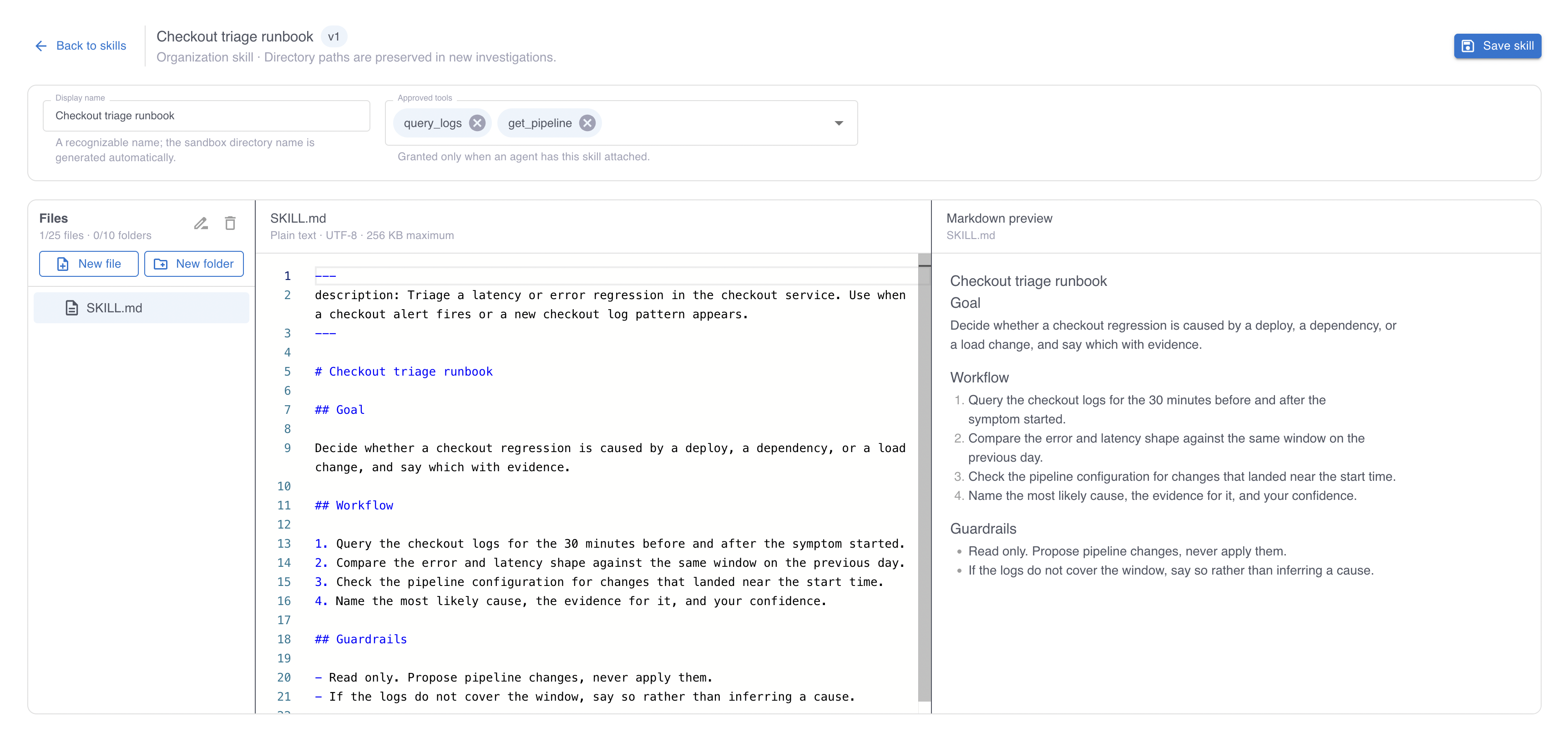Click the v1 version badge
The height and width of the screenshot is (733, 1568).
pyautogui.click(x=333, y=36)
